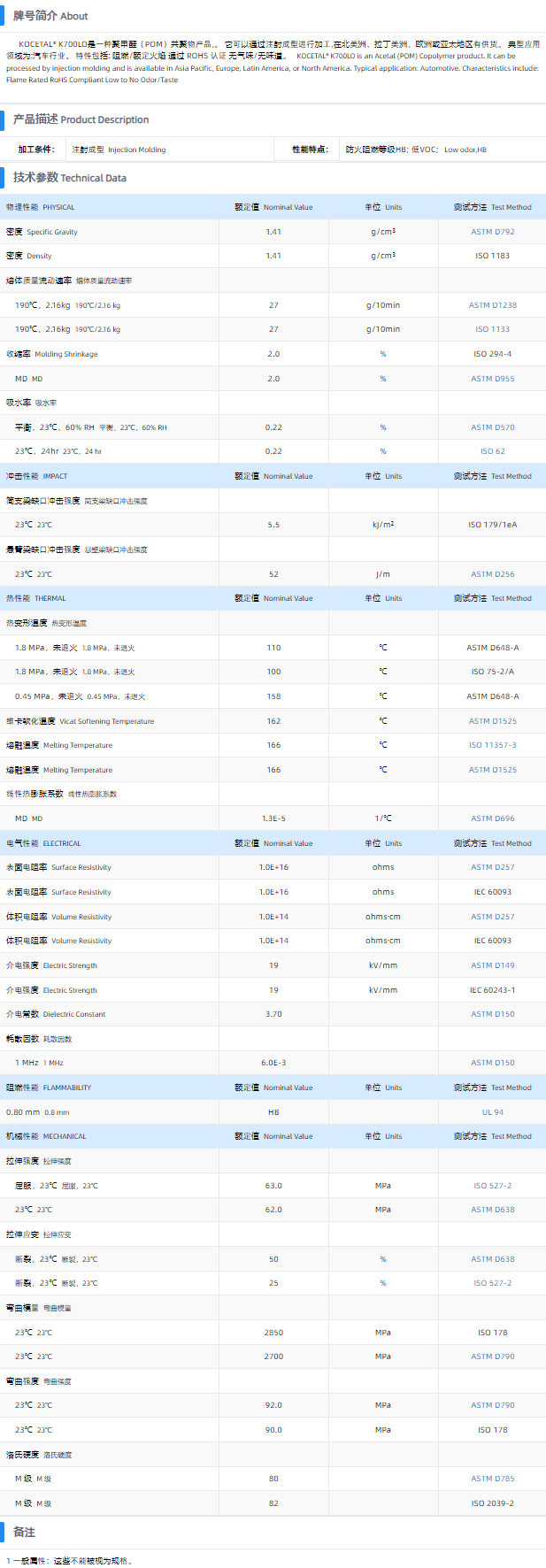Click the 技术参数 Technical Data section heading

(x=69, y=178)
